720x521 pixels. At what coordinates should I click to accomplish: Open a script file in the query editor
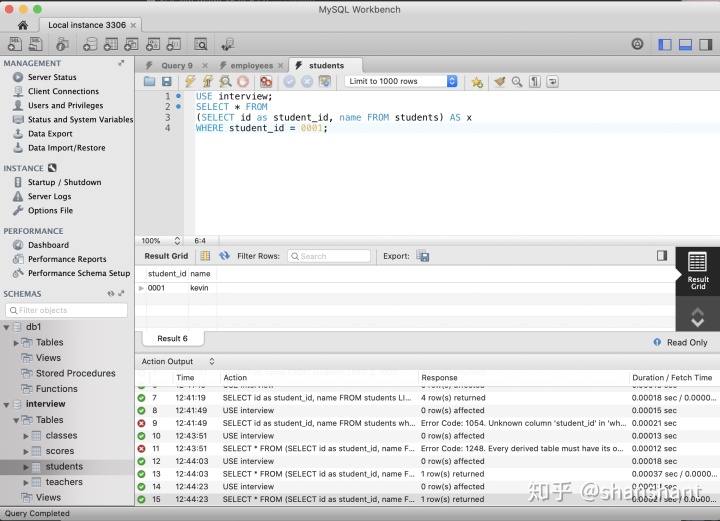(149, 82)
